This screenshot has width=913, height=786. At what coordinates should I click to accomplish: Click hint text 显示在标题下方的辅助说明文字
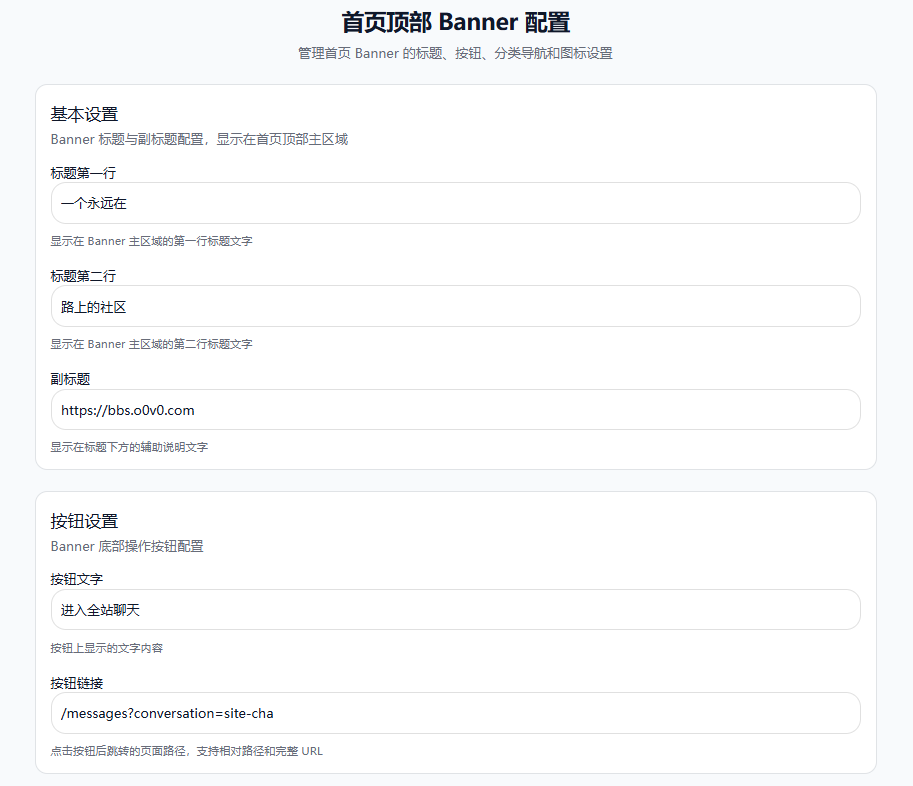tap(129, 447)
